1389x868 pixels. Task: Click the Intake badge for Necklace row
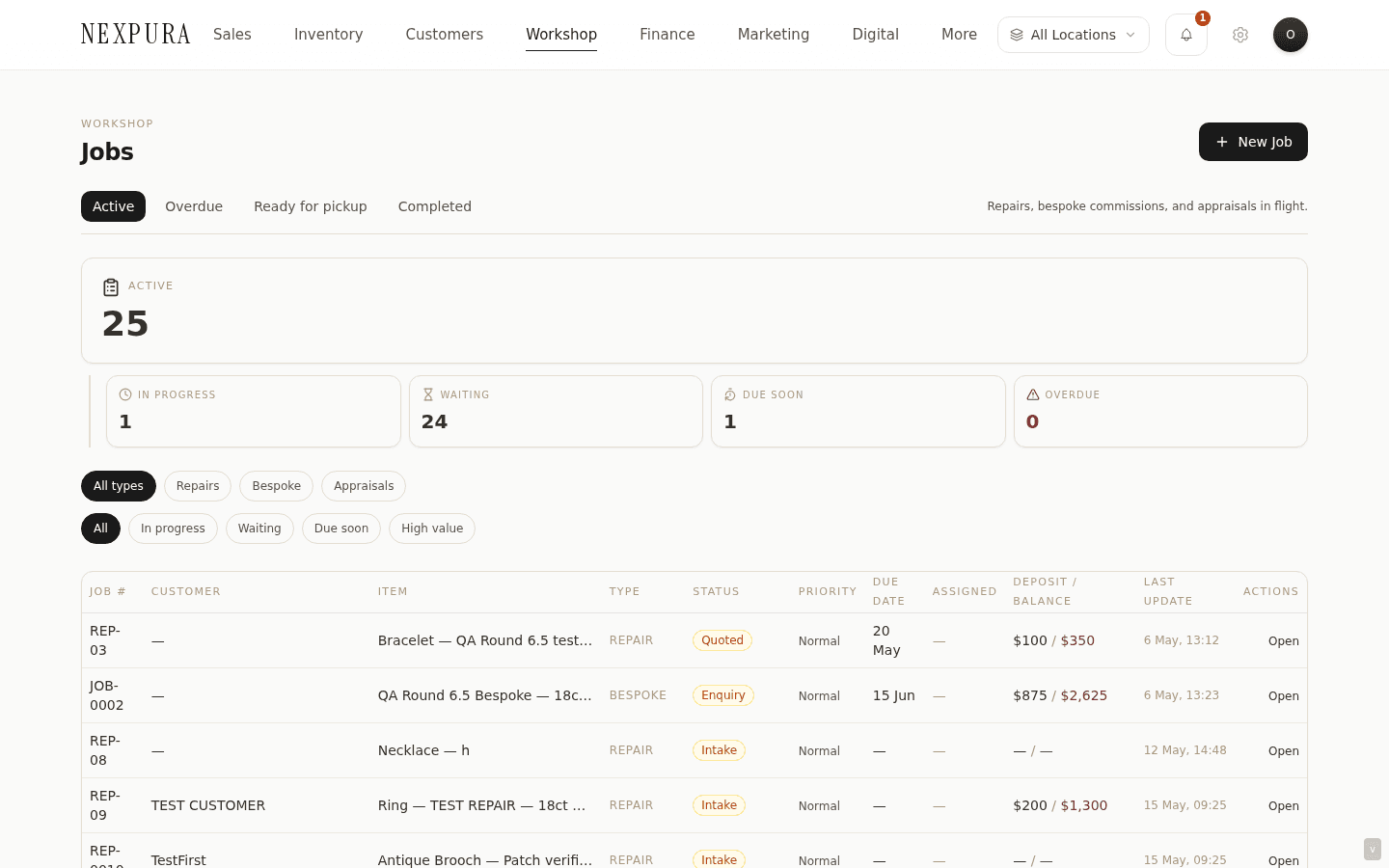point(719,750)
